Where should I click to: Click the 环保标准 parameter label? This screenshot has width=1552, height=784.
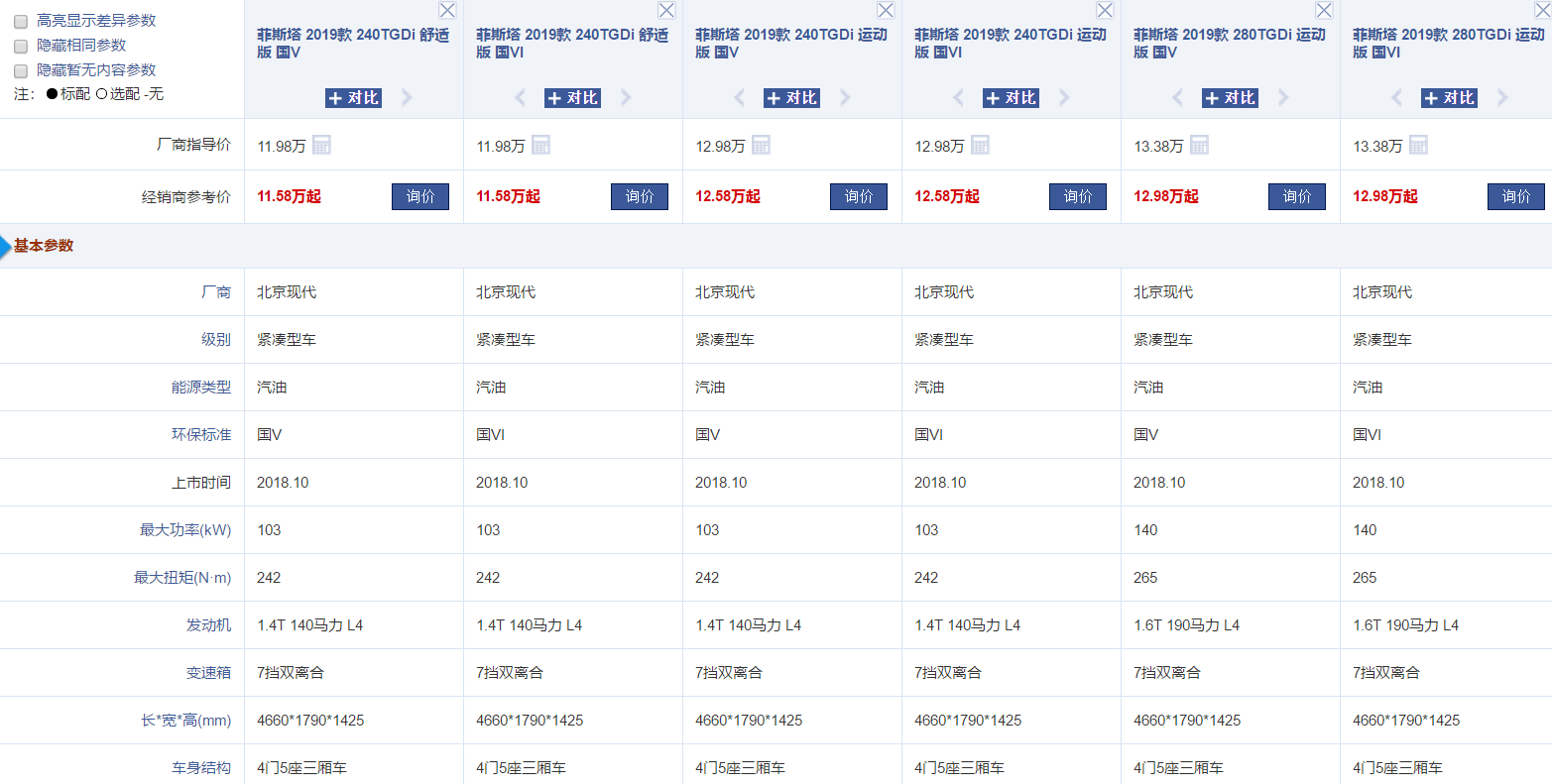(201, 434)
